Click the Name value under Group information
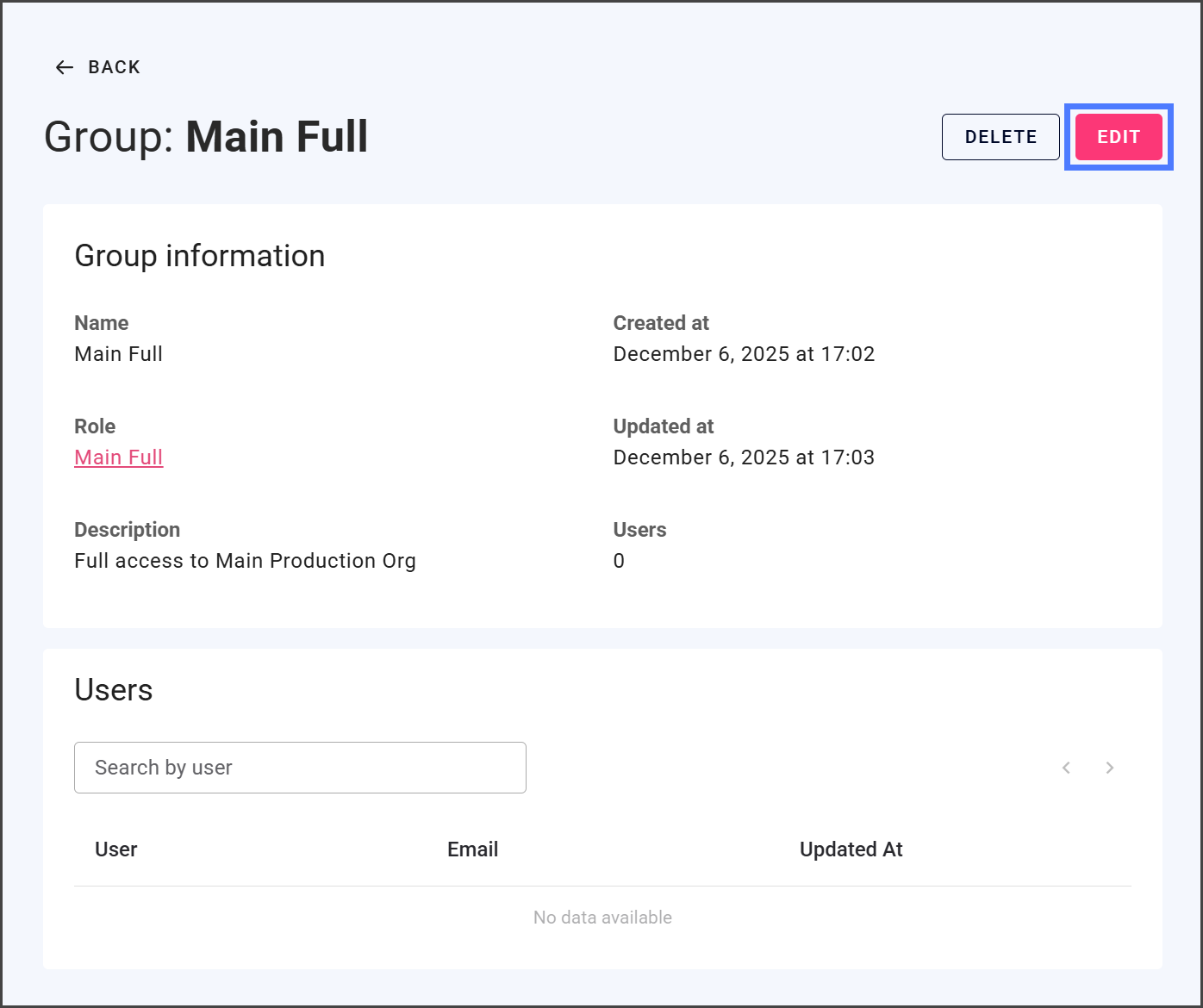The width and height of the screenshot is (1203, 1008). (119, 354)
